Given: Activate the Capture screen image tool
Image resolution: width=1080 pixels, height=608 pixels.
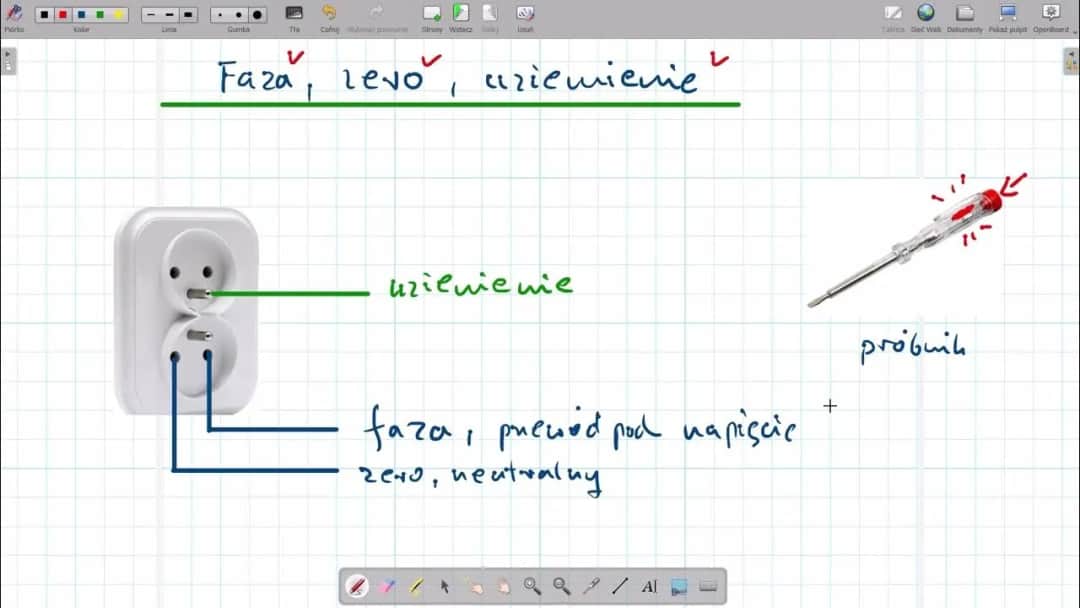Looking at the screenshot, I should click(679, 587).
